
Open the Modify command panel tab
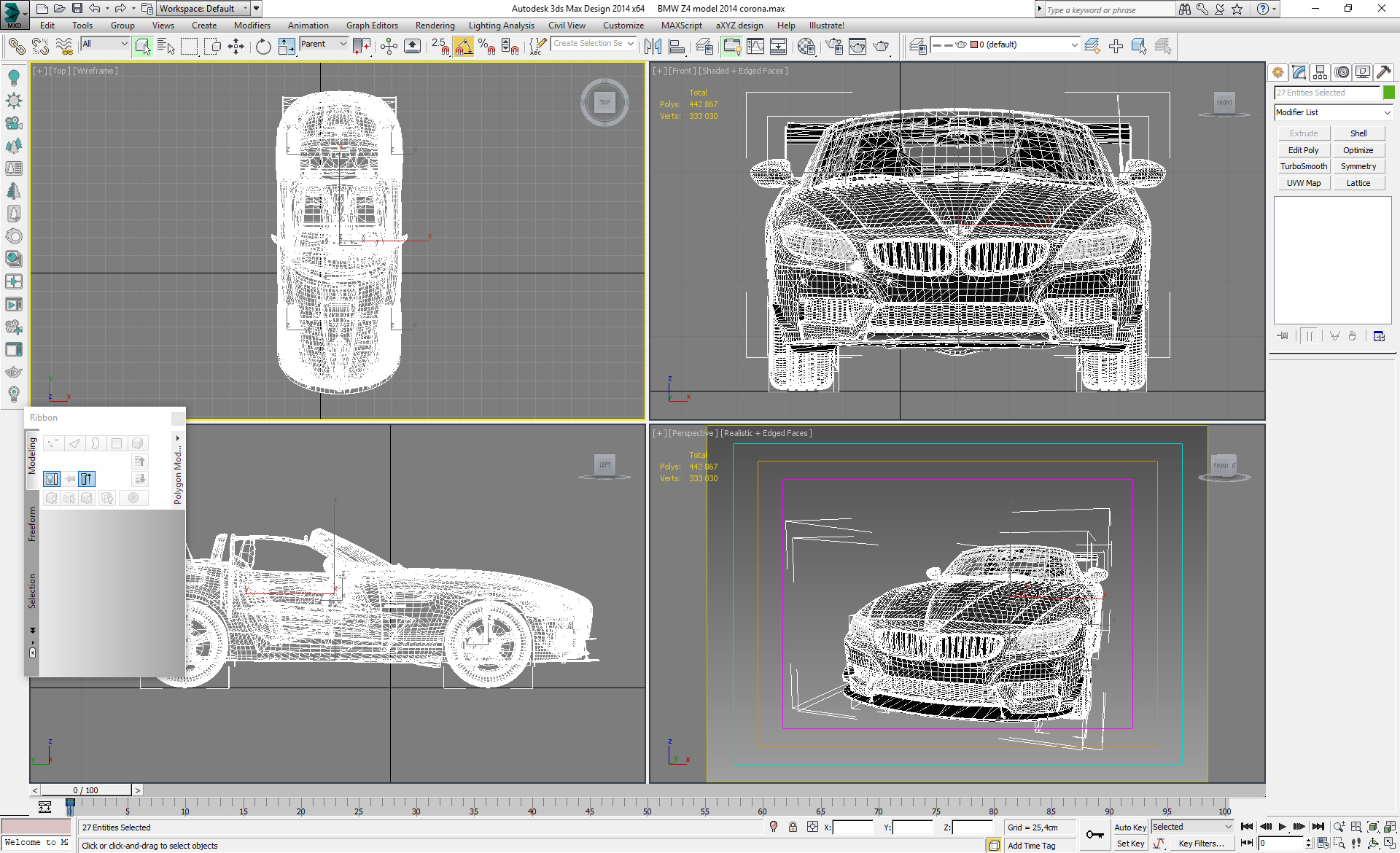point(1299,72)
